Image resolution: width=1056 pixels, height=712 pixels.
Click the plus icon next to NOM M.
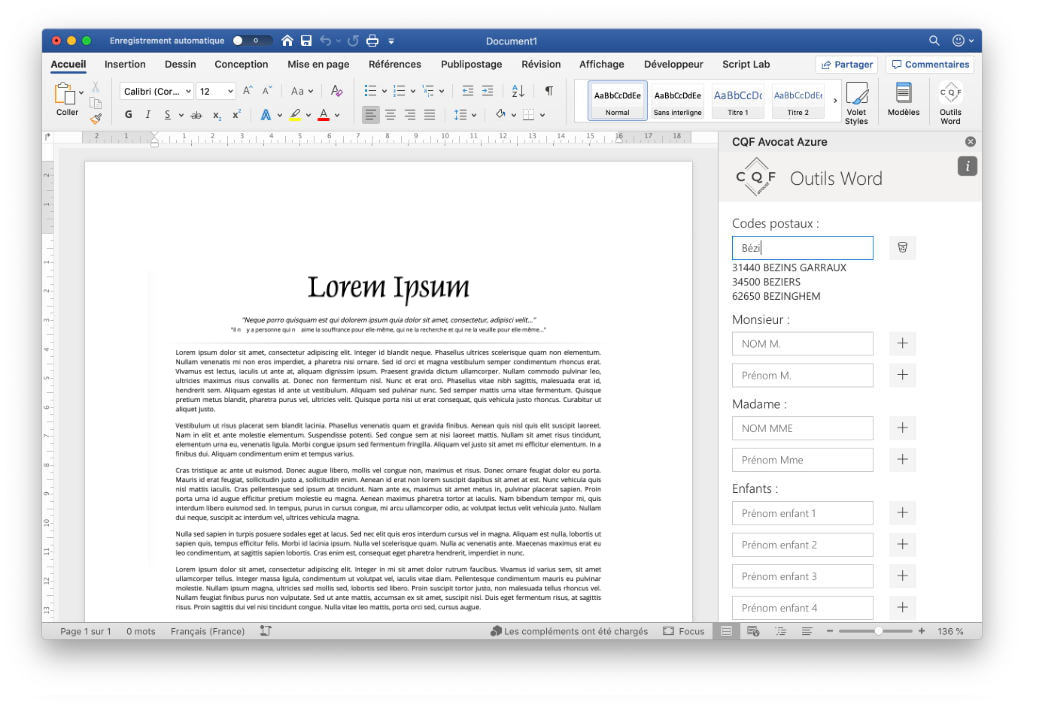coord(902,343)
